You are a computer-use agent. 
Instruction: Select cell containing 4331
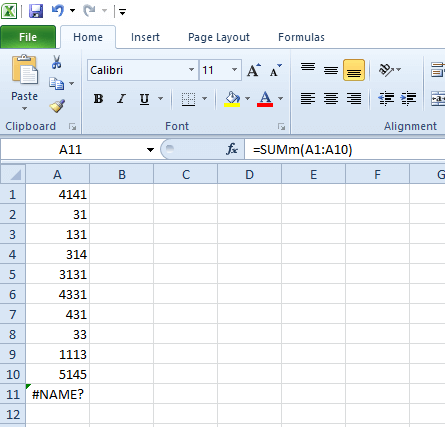(57, 294)
